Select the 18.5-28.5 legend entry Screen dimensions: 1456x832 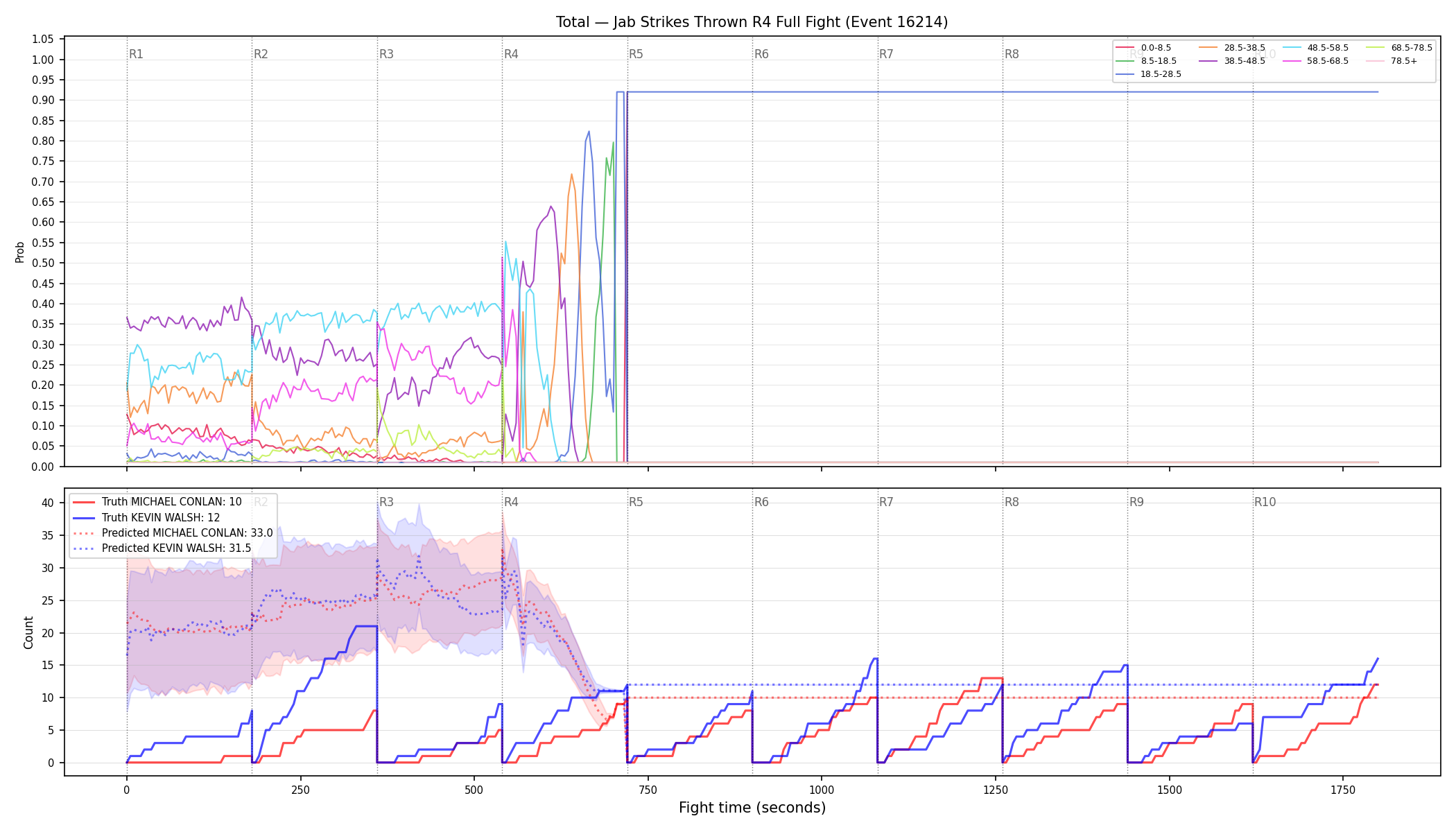click(x=1148, y=74)
